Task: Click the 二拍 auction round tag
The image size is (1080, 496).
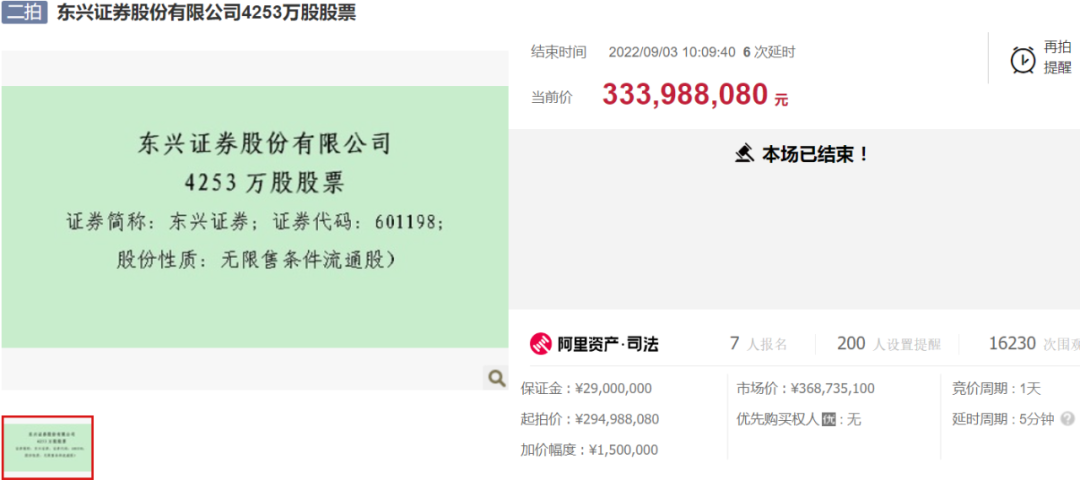Action: click(x=24, y=12)
